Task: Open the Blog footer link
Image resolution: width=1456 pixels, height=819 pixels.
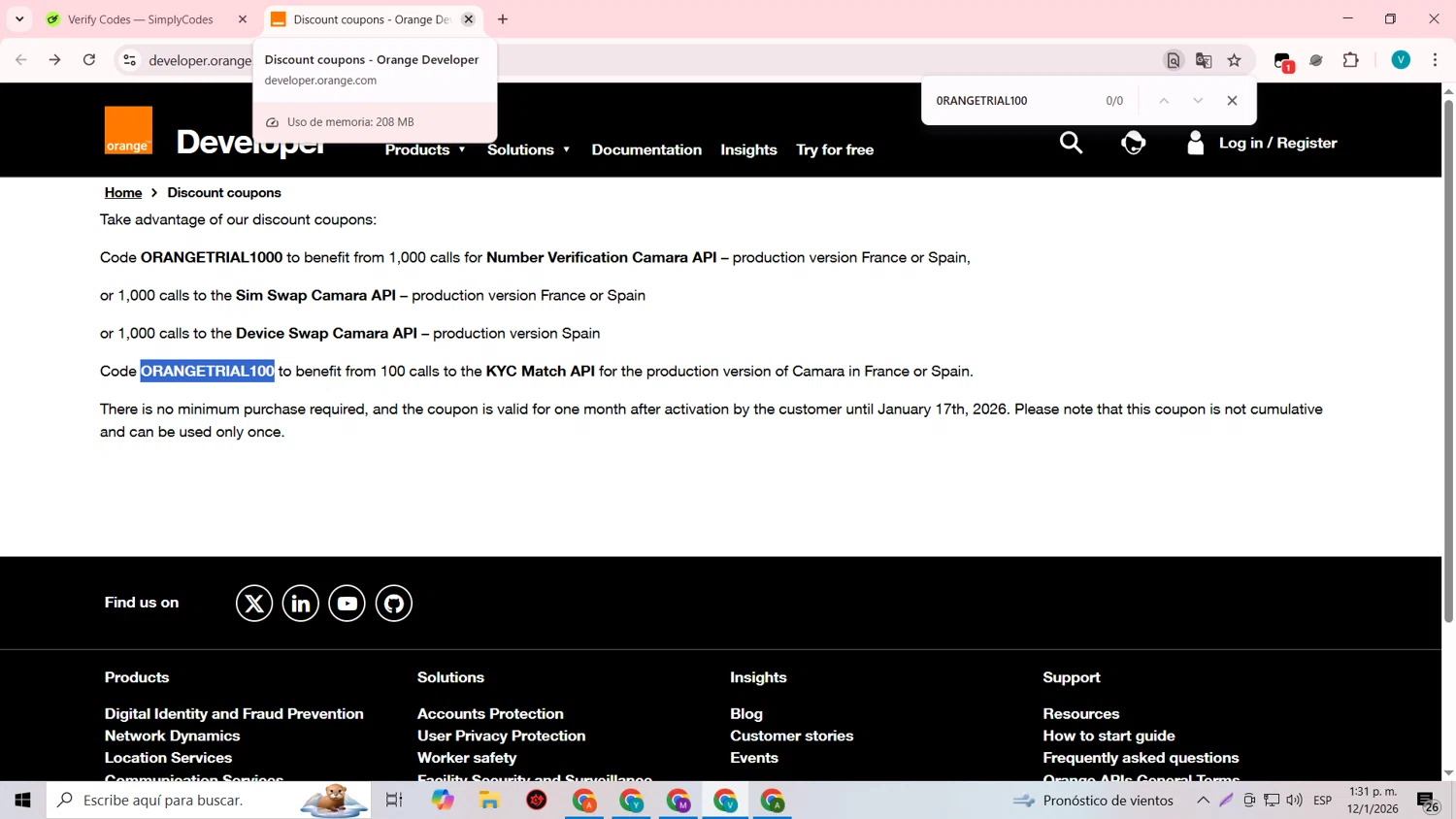Action: (746, 713)
